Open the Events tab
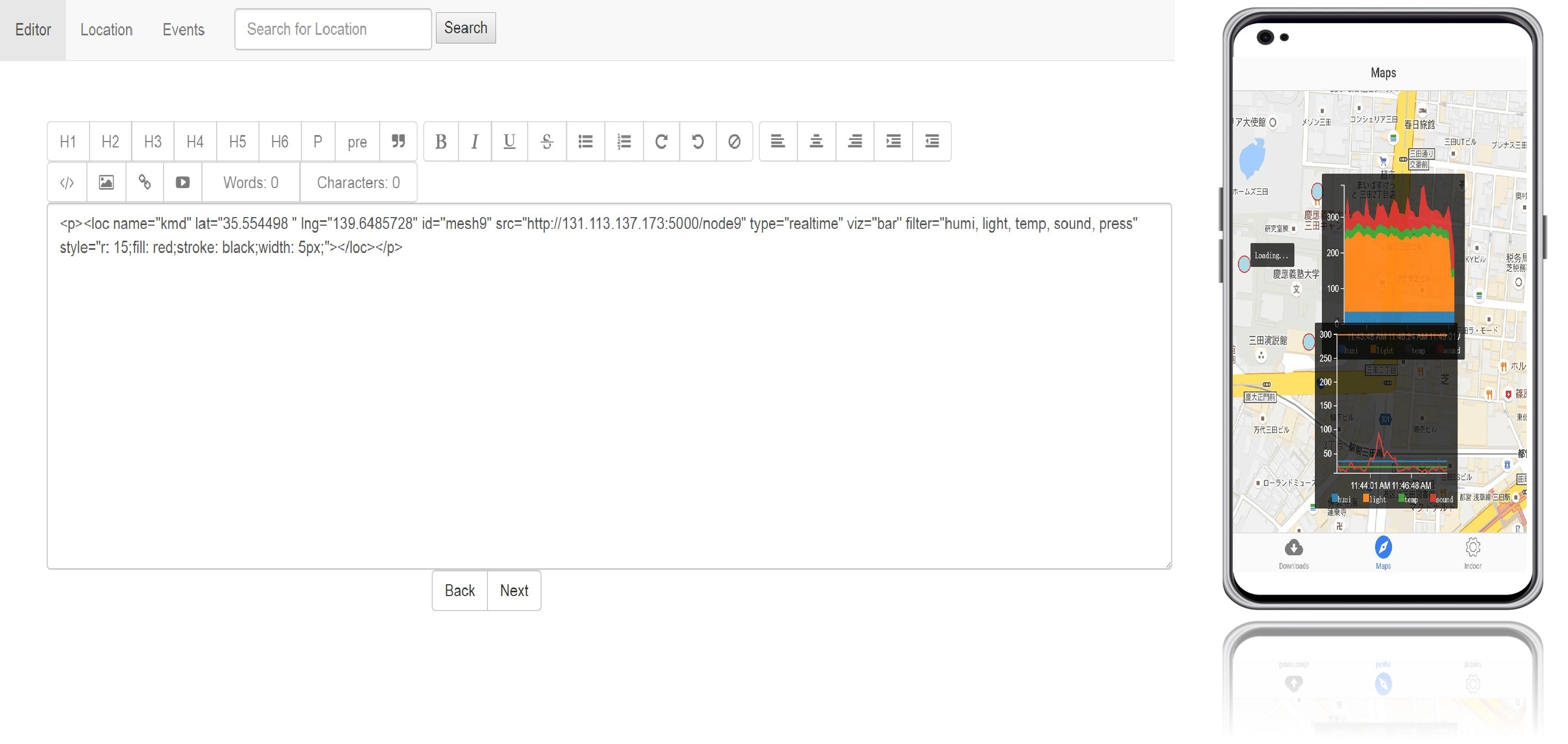Viewport: 1568px width, 744px height. point(183,30)
